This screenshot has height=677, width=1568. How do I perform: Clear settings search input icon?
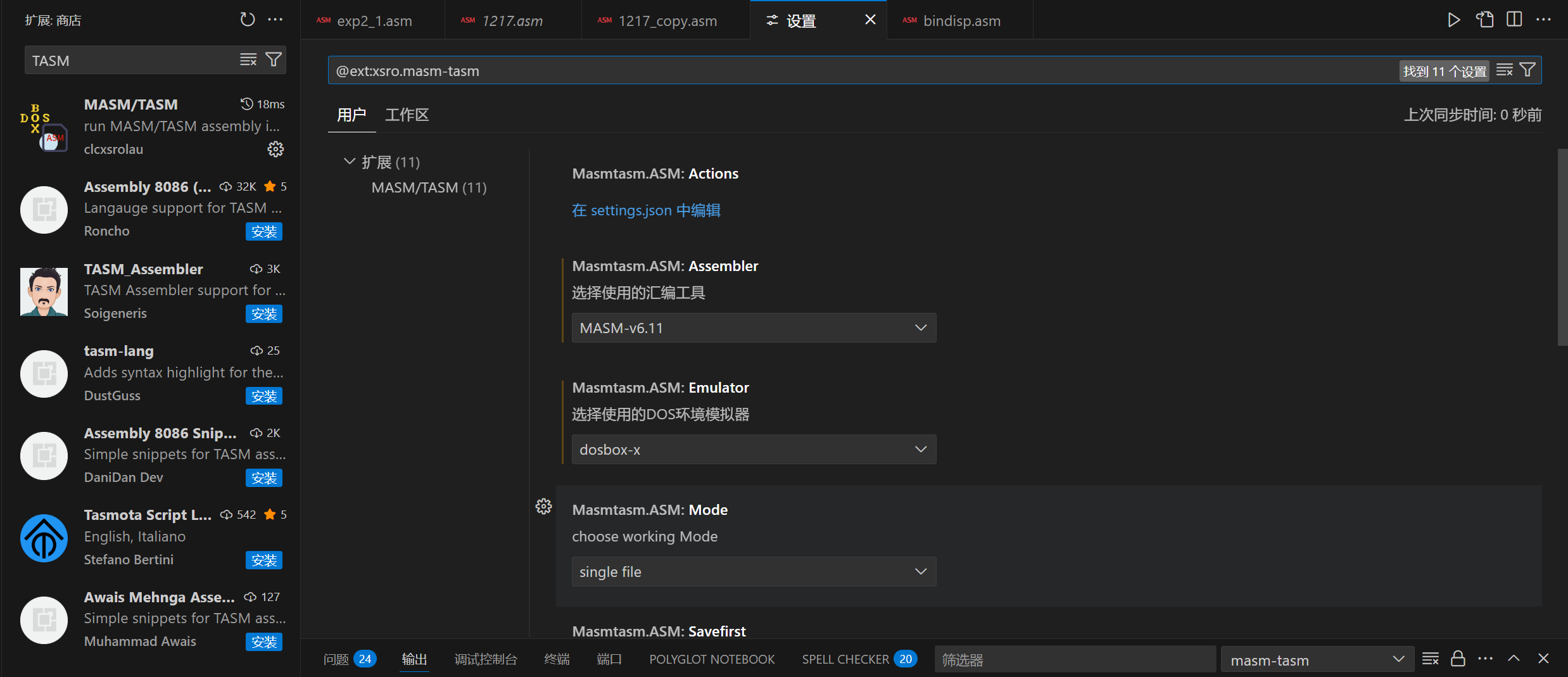1505,70
